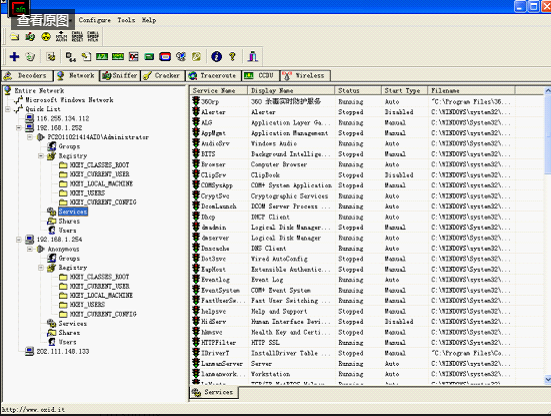This screenshot has height=416, width=551.
Task: Click the VNC password decoder icon
Action: pos(134,57)
